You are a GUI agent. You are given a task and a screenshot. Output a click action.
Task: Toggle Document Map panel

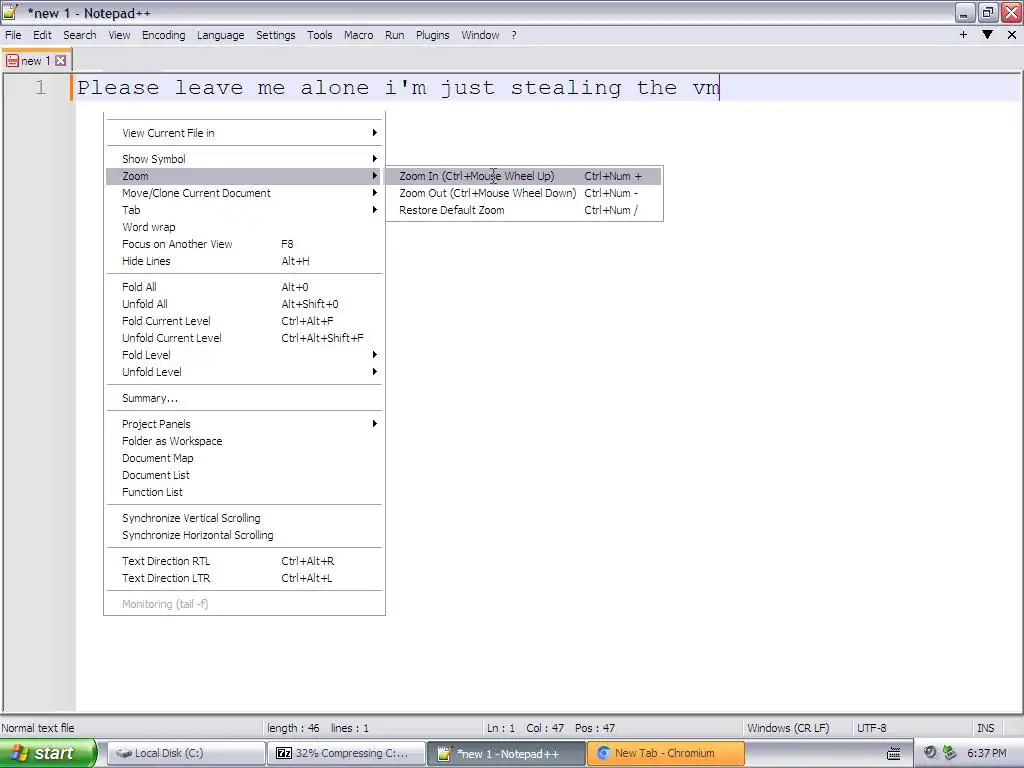[244, 458]
